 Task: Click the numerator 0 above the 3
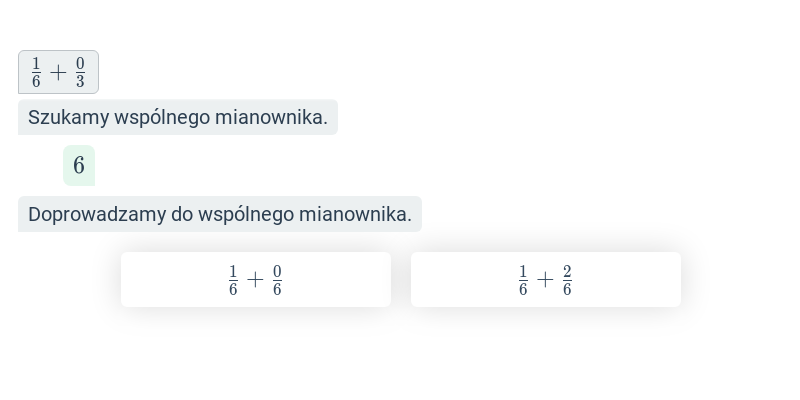80,63
